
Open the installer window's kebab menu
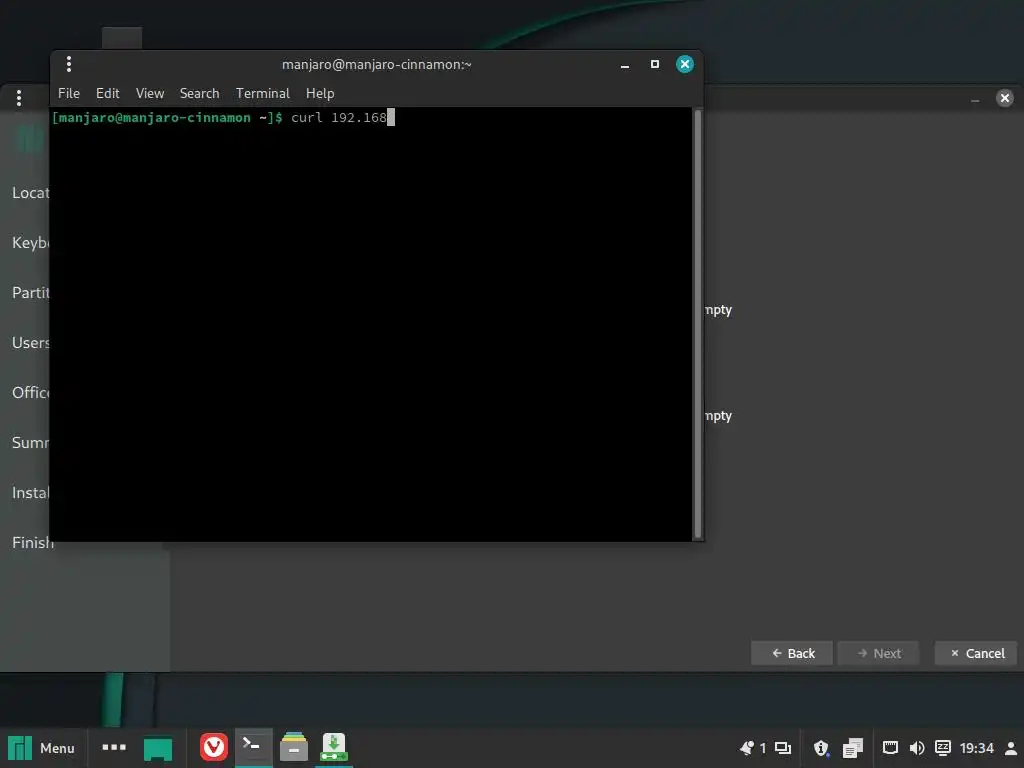tap(19, 98)
